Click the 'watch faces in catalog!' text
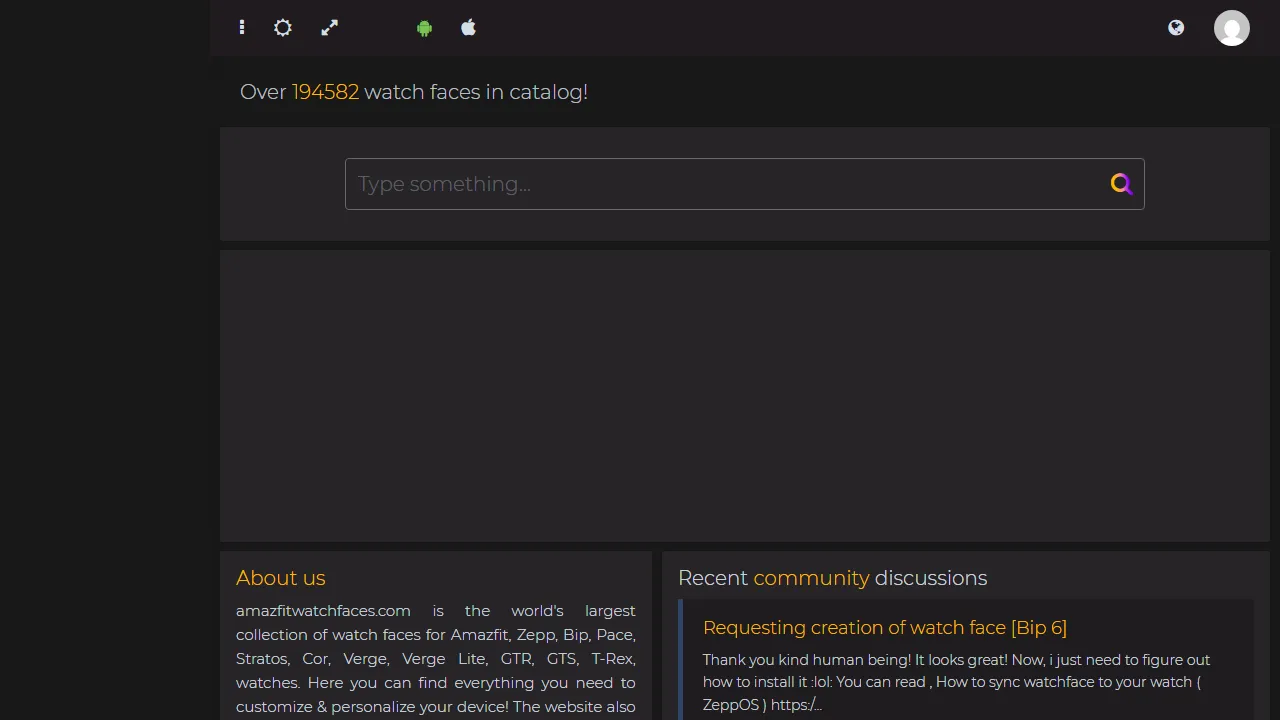Viewport: 1280px width, 720px height. (x=475, y=92)
